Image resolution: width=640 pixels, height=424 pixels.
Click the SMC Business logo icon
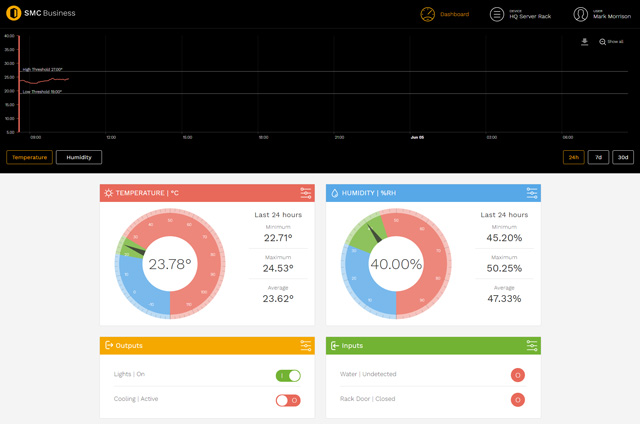[13, 13]
